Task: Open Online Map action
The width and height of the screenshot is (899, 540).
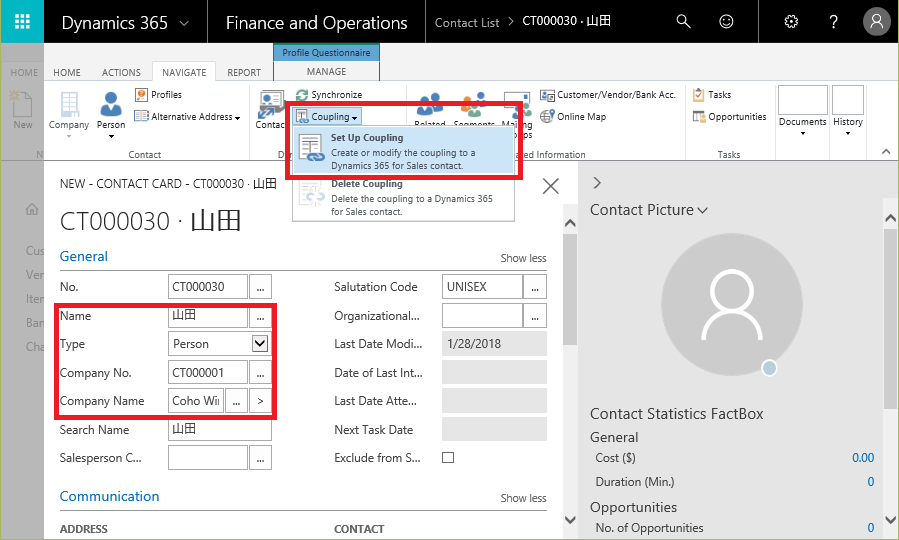Action: (573, 116)
